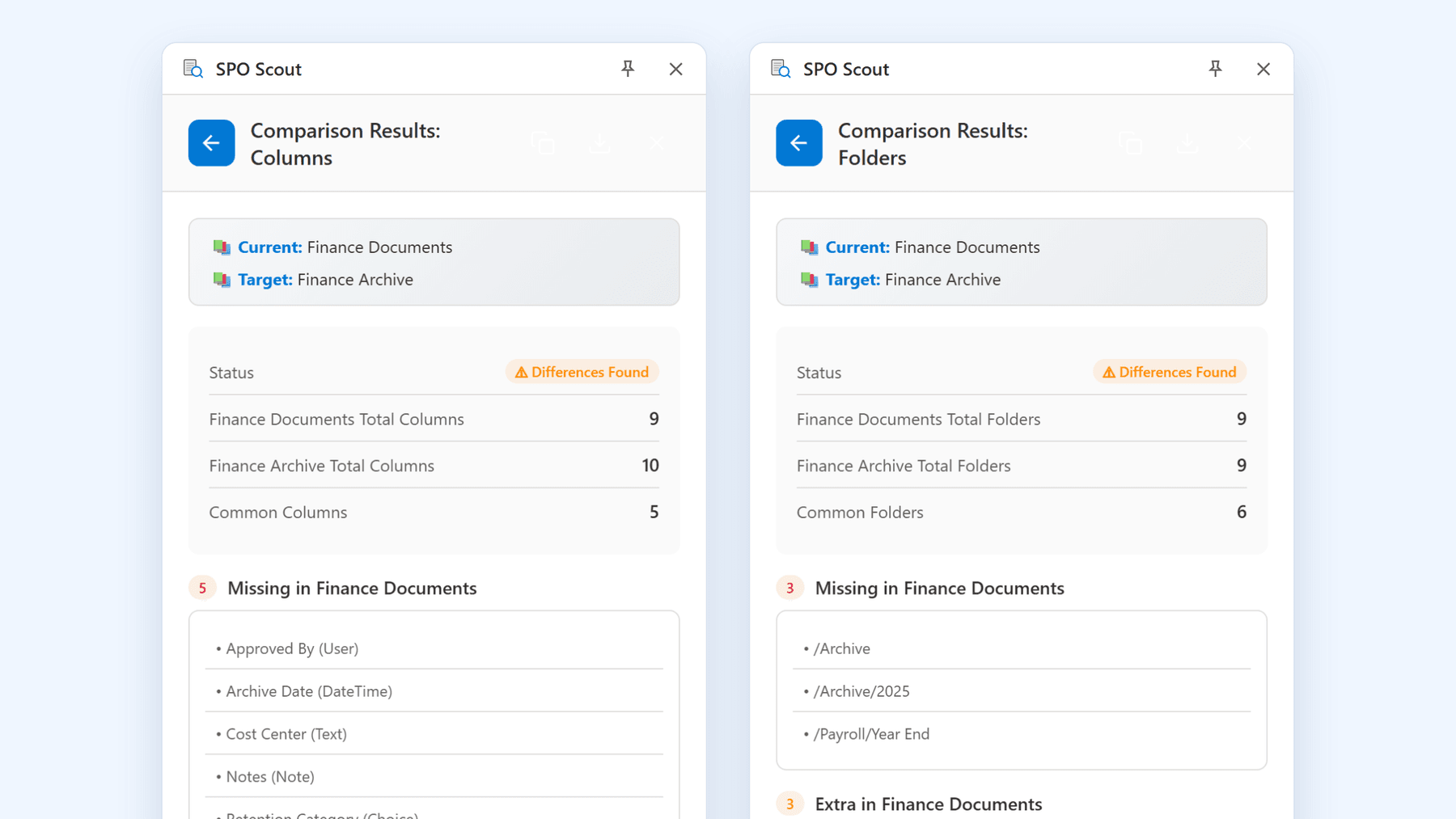Click "Finance Documents Total Folders" row label

(919, 420)
